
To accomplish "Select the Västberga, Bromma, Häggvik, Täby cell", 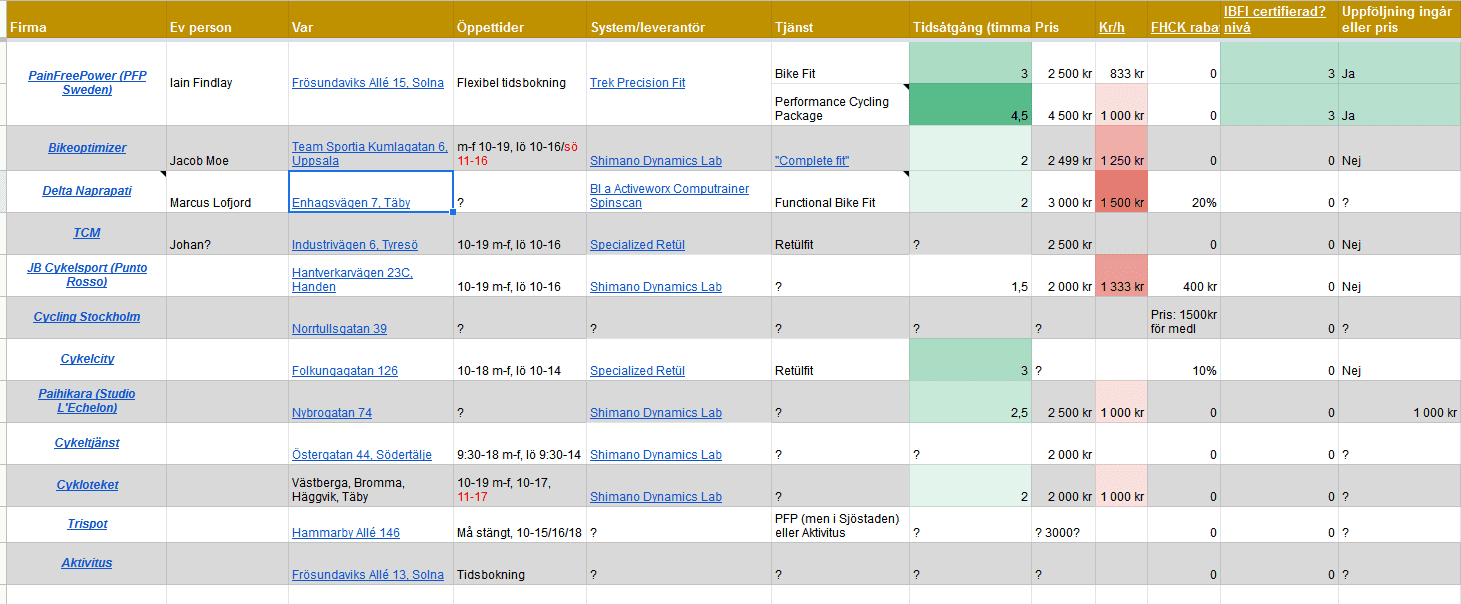I will 370,485.
